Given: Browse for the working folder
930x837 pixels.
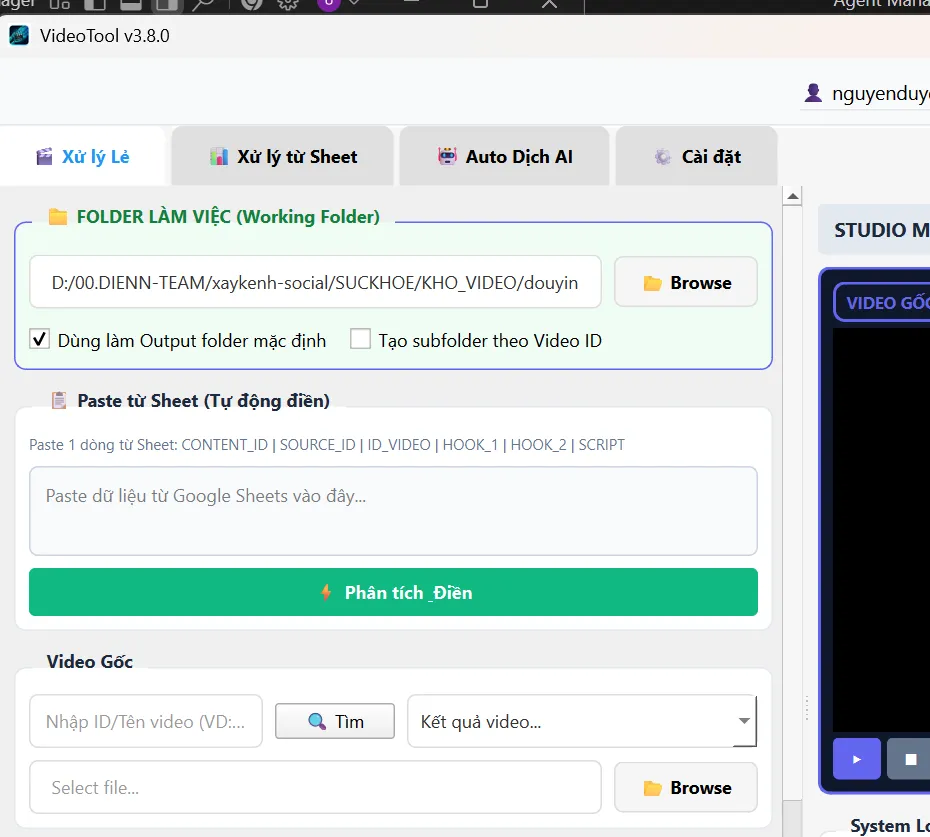Looking at the screenshot, I should click(x=685, y=283).
